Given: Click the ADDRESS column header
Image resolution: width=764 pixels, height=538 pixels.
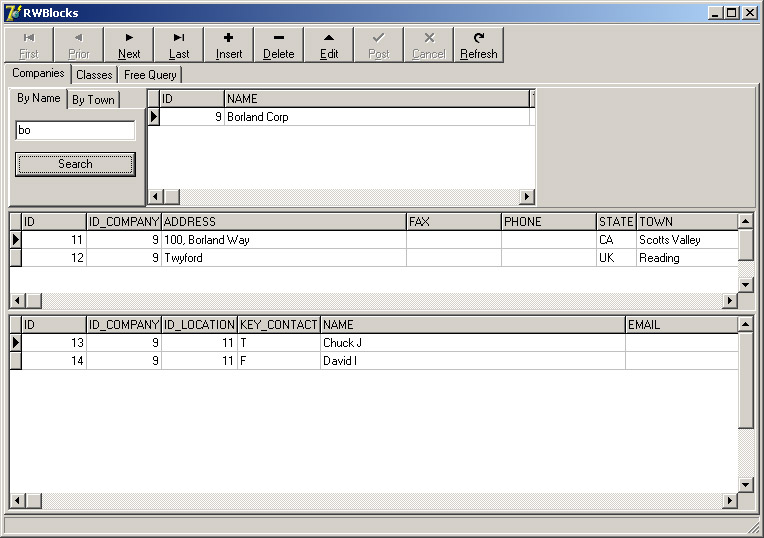Looking at the screenshot, I should pyautogui.click(x=283, y=222).
